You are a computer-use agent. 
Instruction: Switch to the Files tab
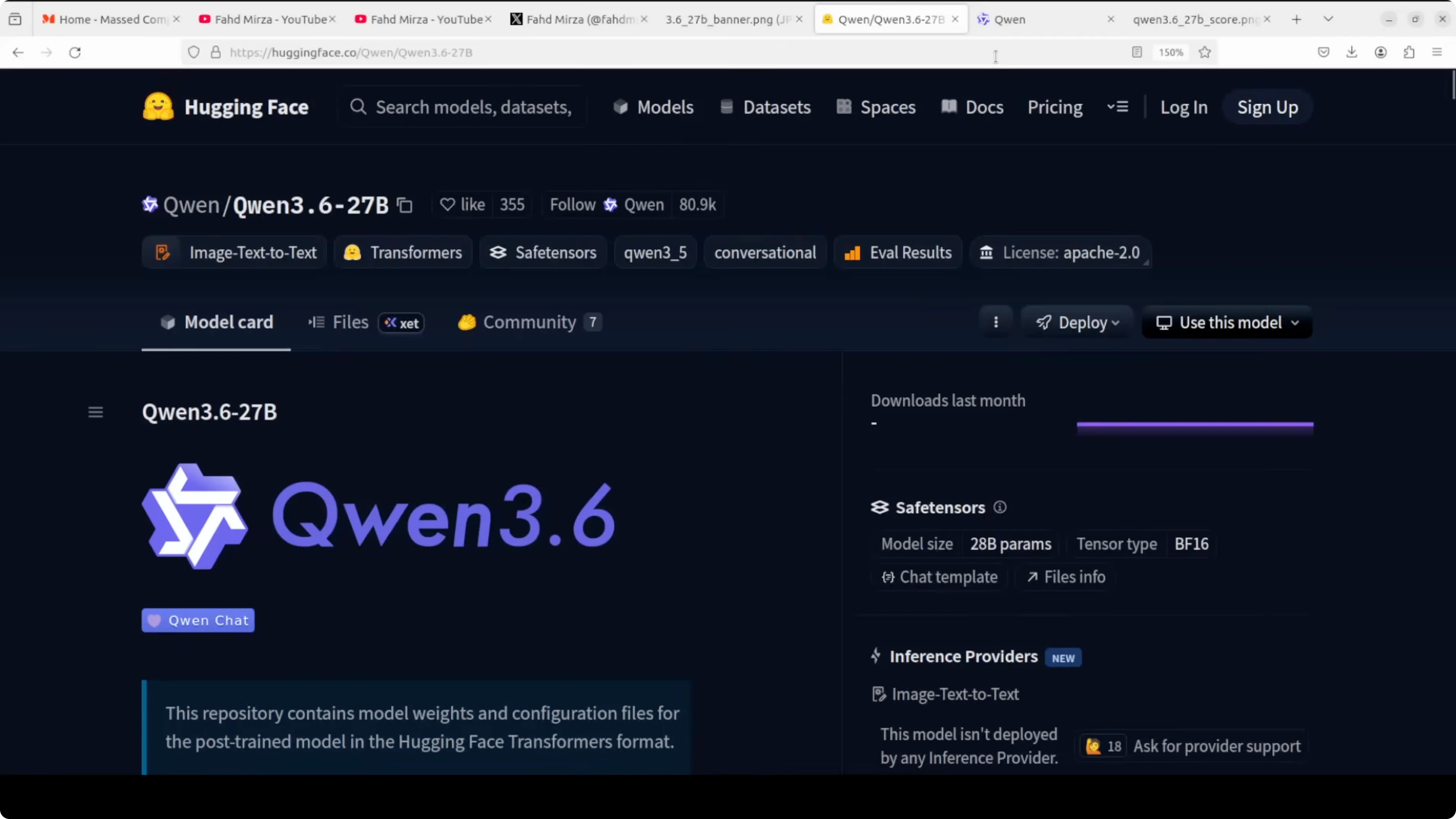[350, 322]
